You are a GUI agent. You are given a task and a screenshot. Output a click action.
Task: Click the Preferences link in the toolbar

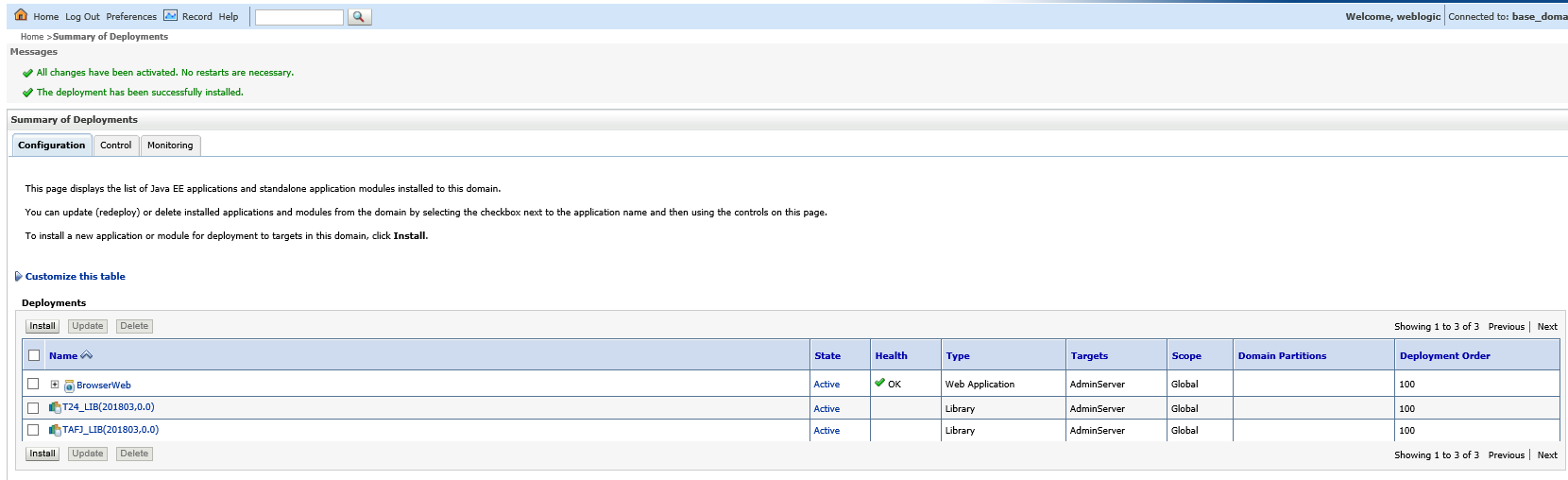[x=131, y=17]
